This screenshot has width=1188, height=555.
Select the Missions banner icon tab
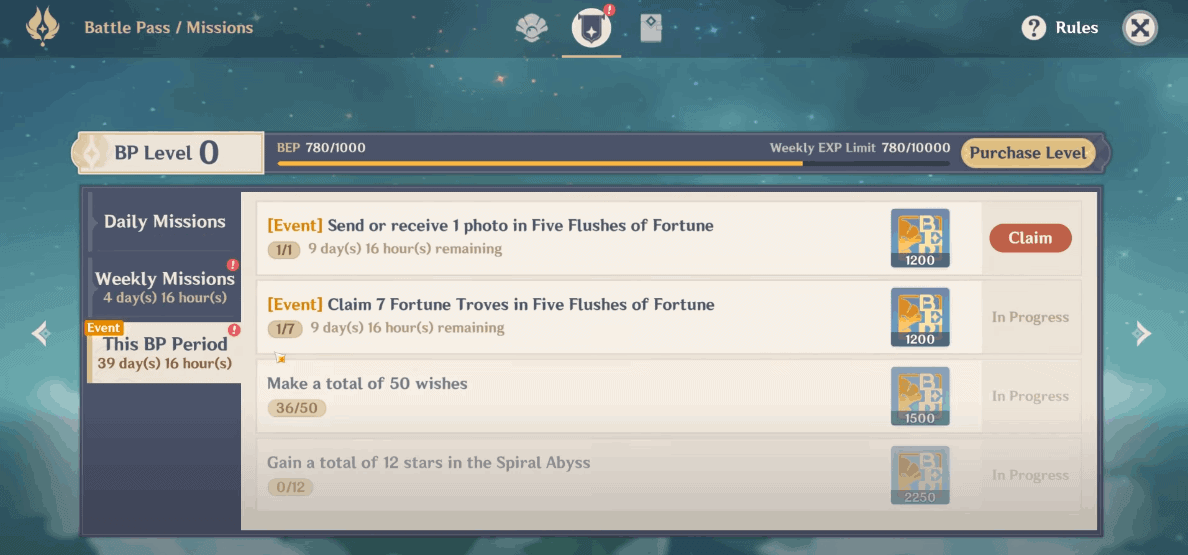click(592, 29)
